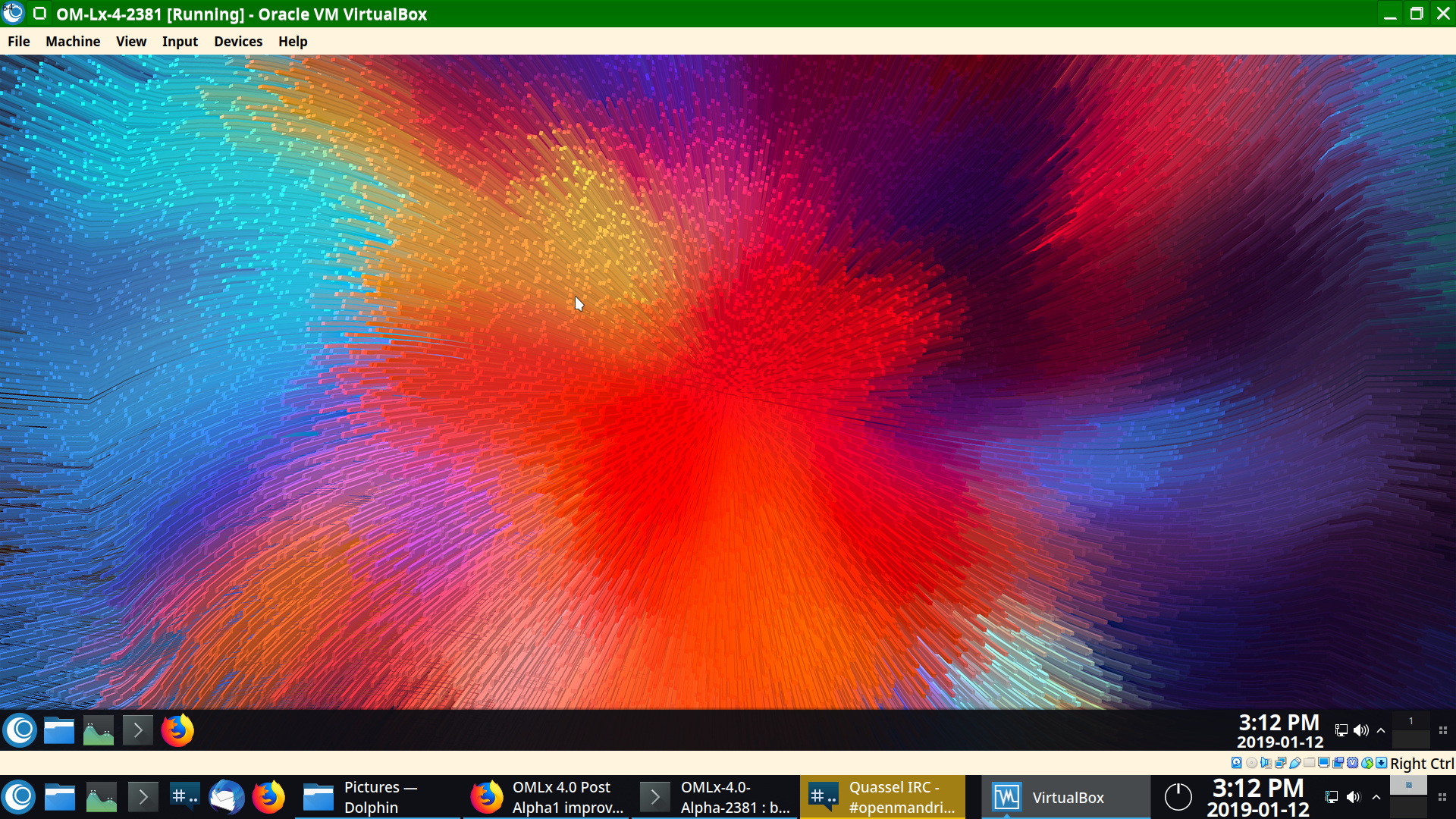
Task: Launch Konsole terminal in guest panel
Action: click(x=138, y=730)
